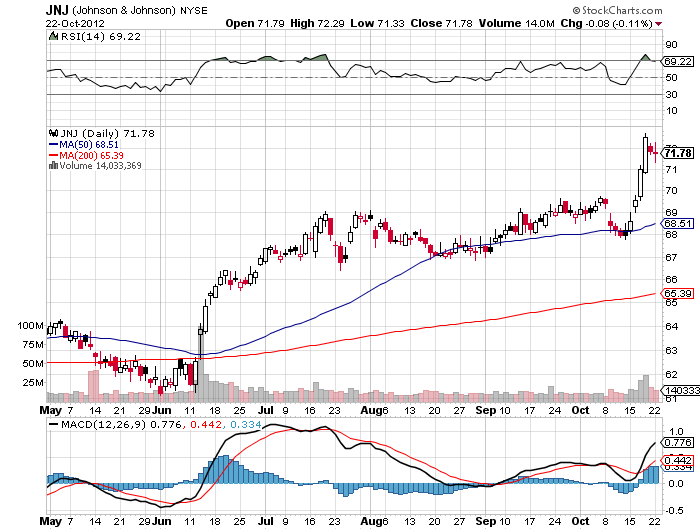Click the 65.39 MA(200) price tag
Screen dimensions: 700x530
coord(678,293)
